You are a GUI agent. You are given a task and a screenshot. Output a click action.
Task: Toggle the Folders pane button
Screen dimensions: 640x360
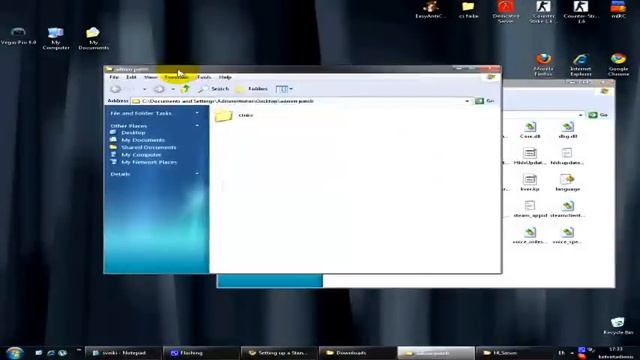click(x=252, y=89)
